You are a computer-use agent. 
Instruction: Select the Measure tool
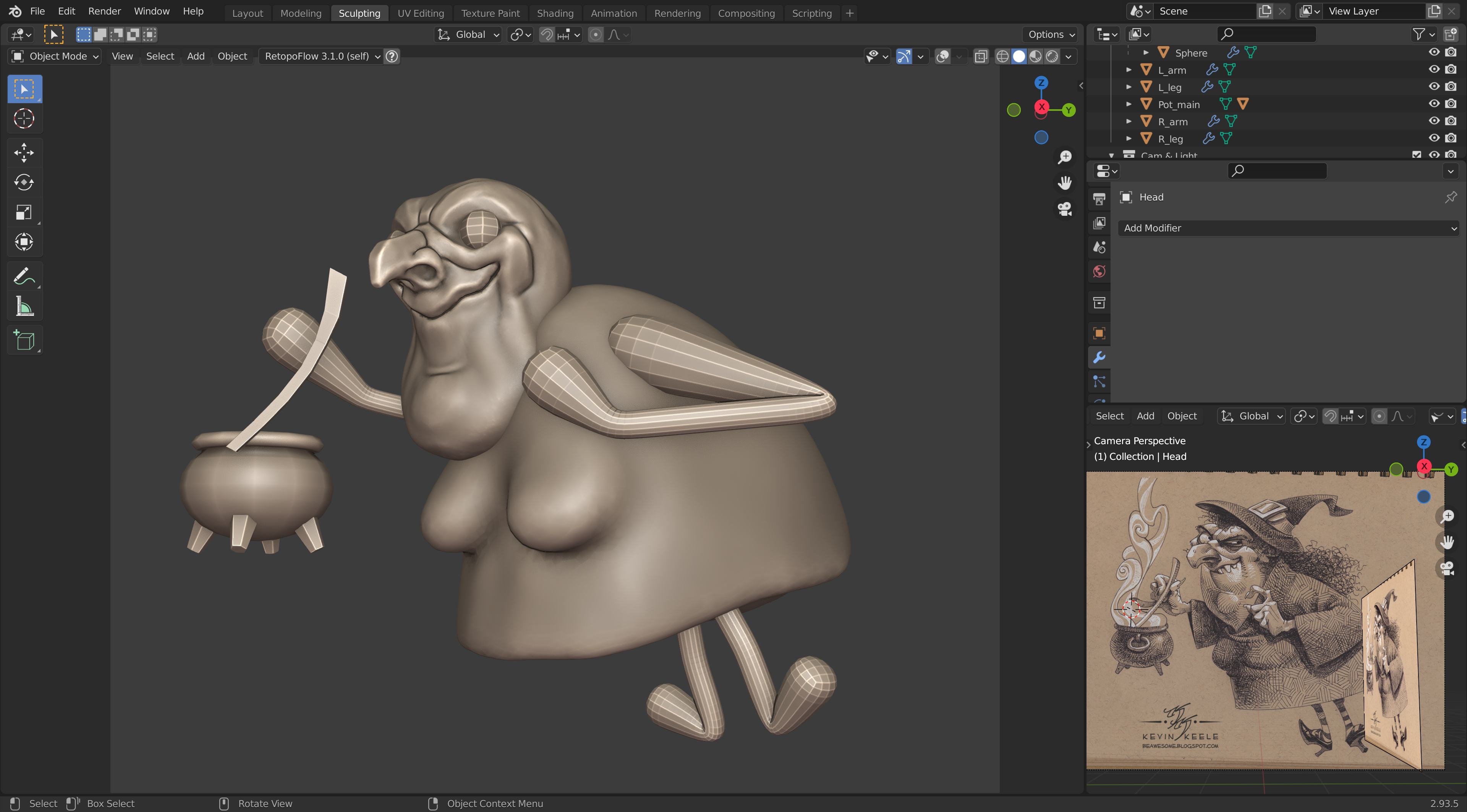24,306
